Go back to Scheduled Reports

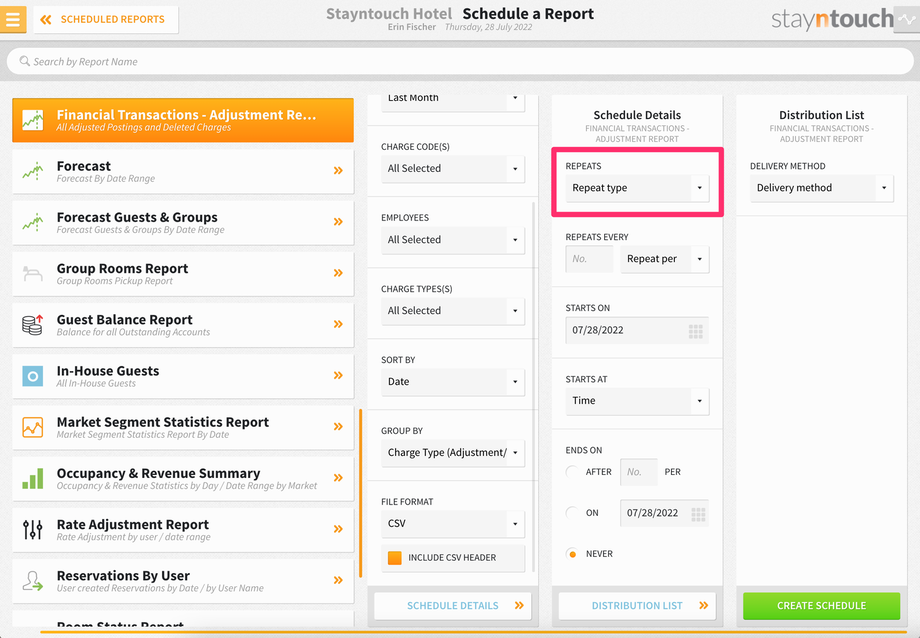(106, 19)
